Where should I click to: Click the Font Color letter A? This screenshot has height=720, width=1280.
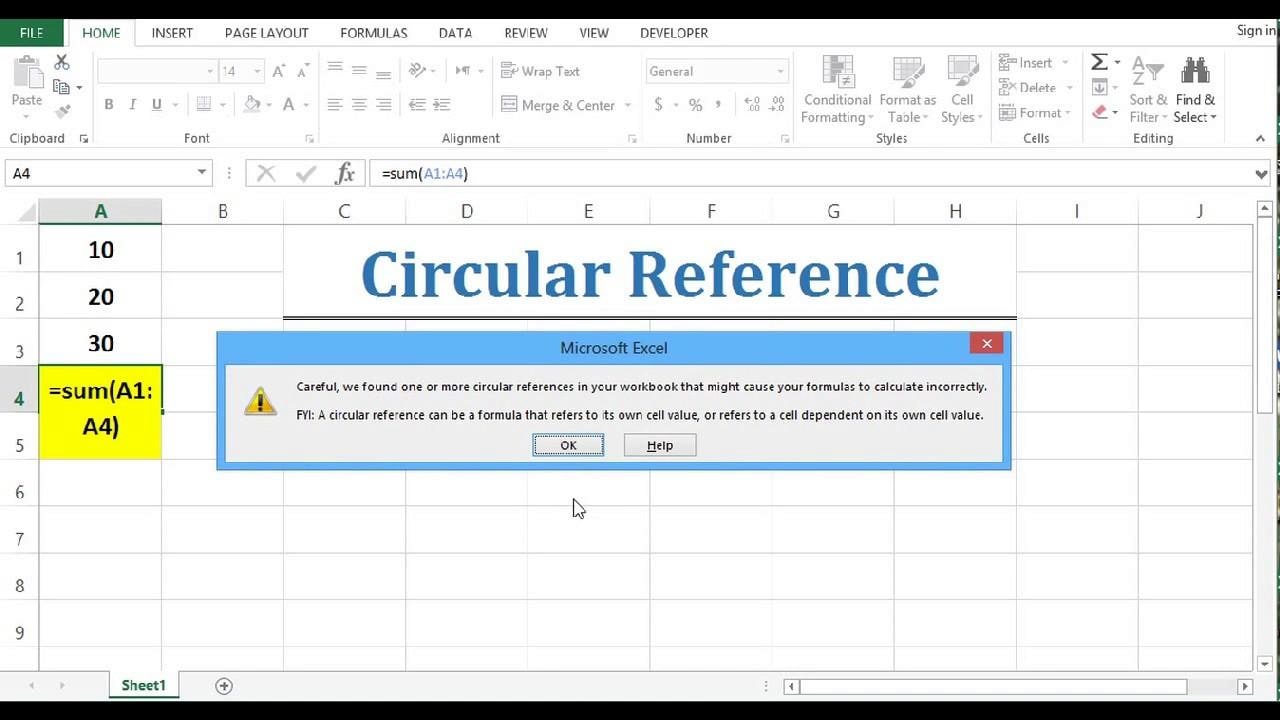click(289, 104)
